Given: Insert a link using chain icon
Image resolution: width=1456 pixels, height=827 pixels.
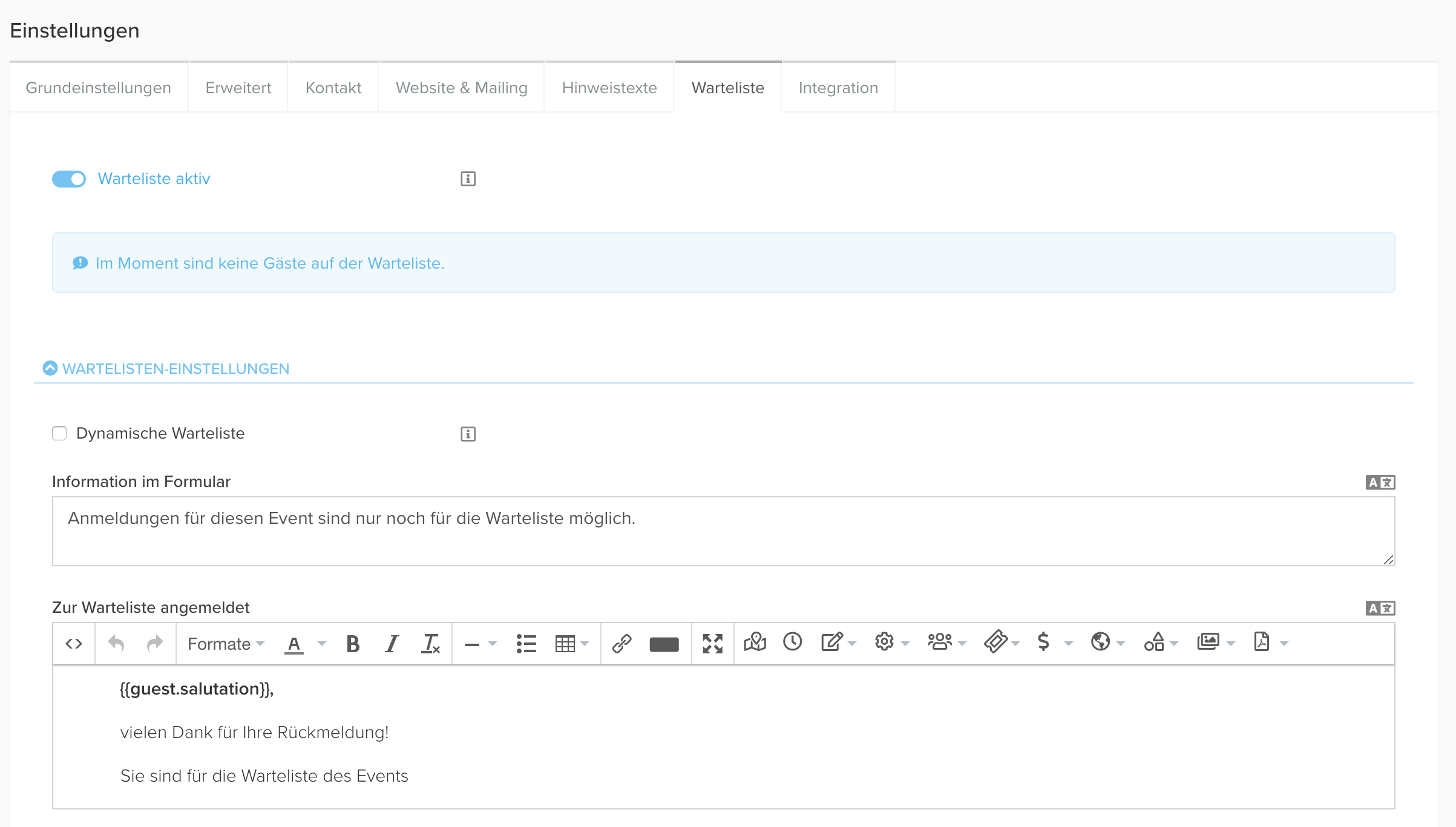Looking at the screenshot, I should (622, 644).
